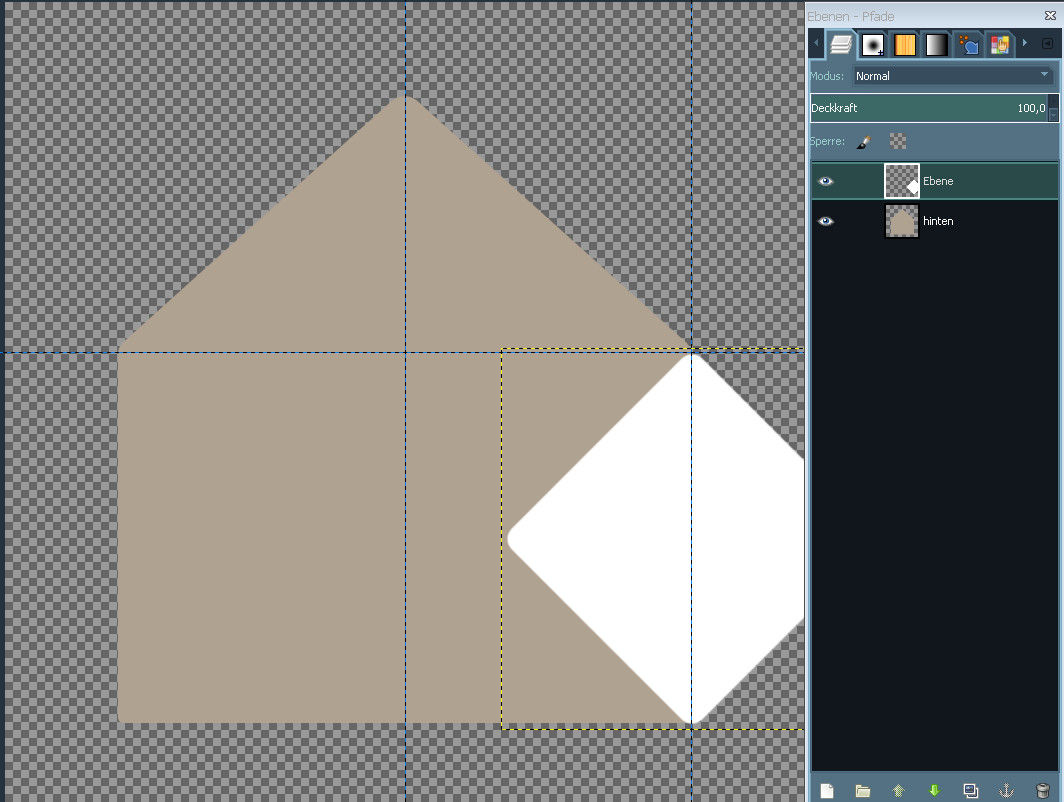
Task: Switch to the Brushes tab
Action: [x=873, y=45]
